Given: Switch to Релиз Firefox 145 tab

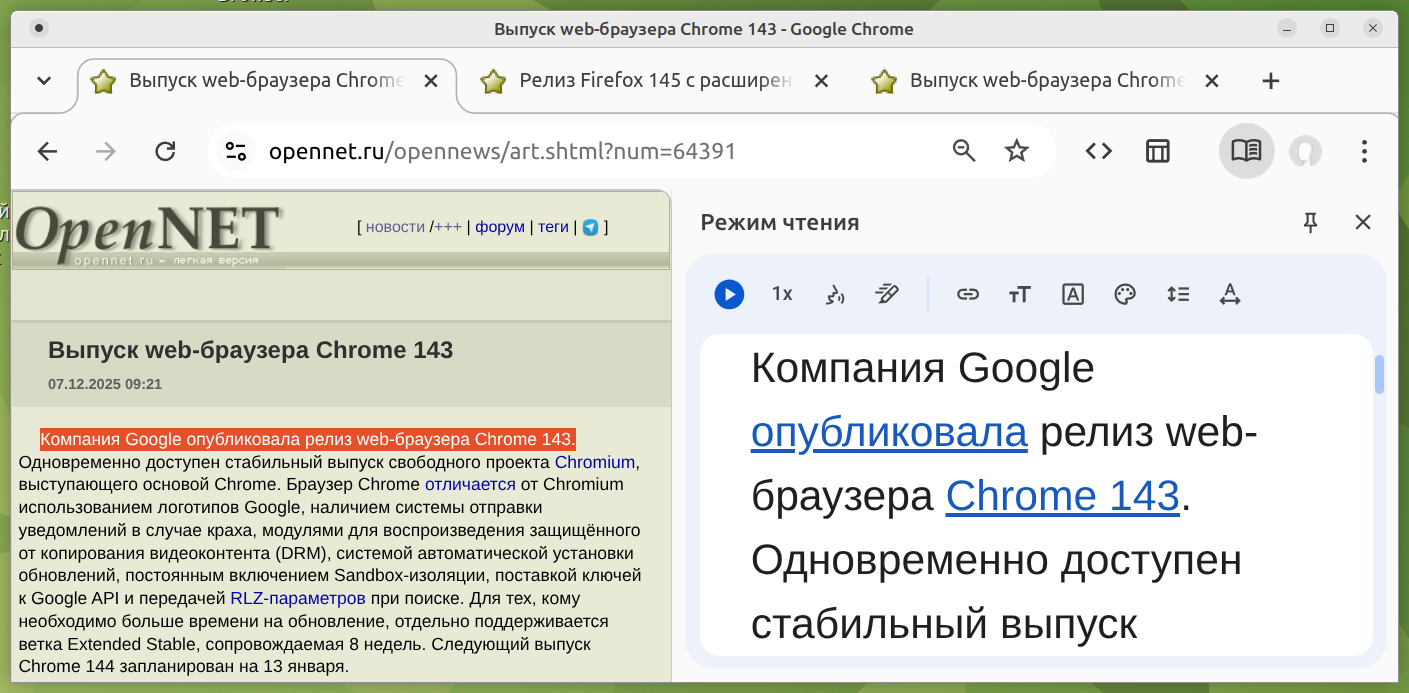Looking at the screenshot, I should click(x=655, y=81).
